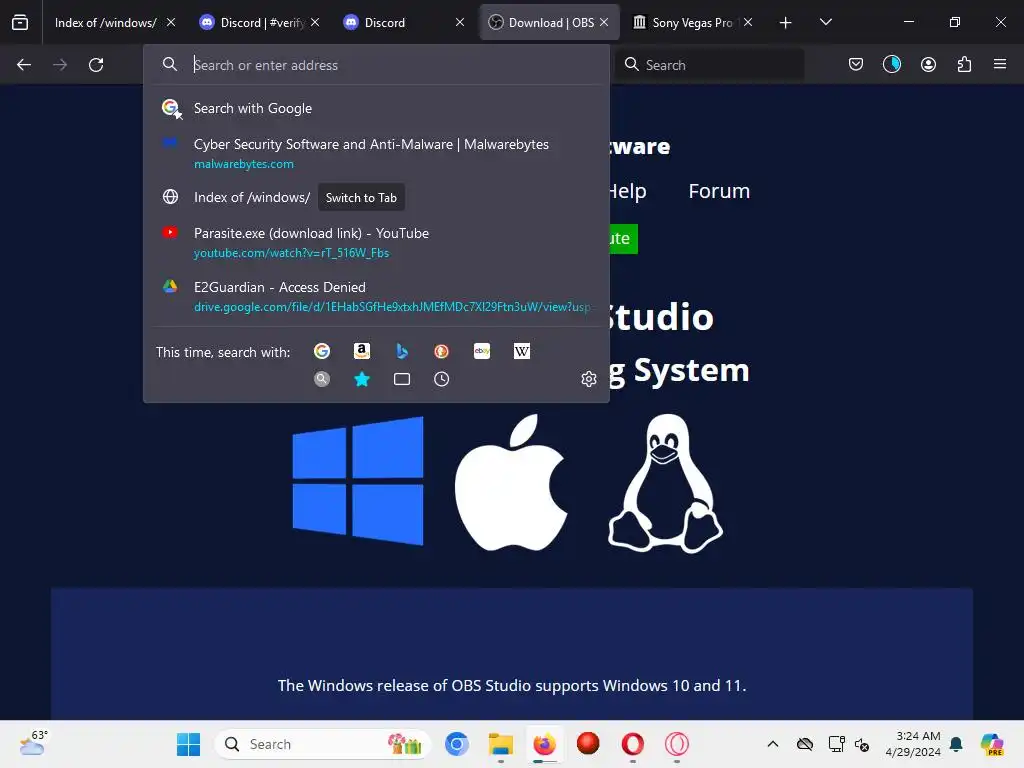
Task: Search this time with eBay icon
Action: pyautogui.click(x=482, y=351)
